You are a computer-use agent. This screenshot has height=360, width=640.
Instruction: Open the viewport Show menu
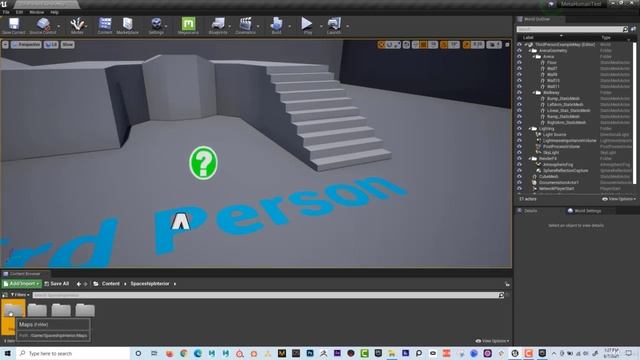coord(67,44)
